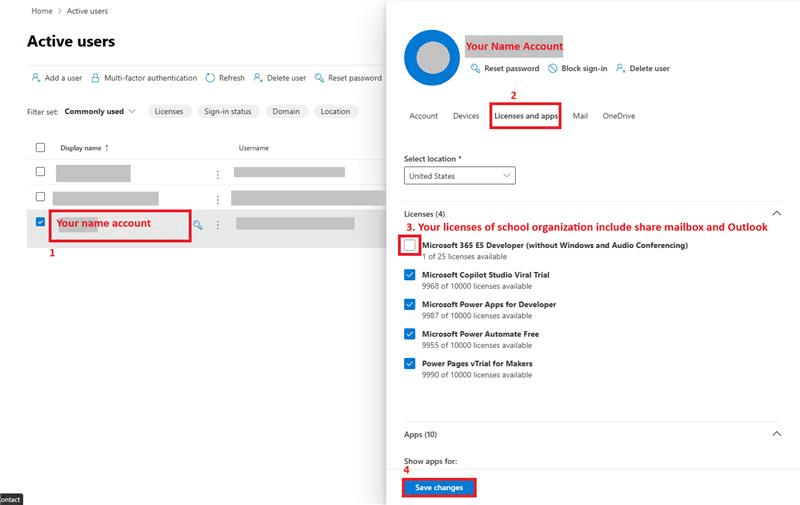This screenshot has height=505, width=800.
Task: Click the Reset password key icon in the user panel
Action: pyautogui.click(x=475, y=68)
